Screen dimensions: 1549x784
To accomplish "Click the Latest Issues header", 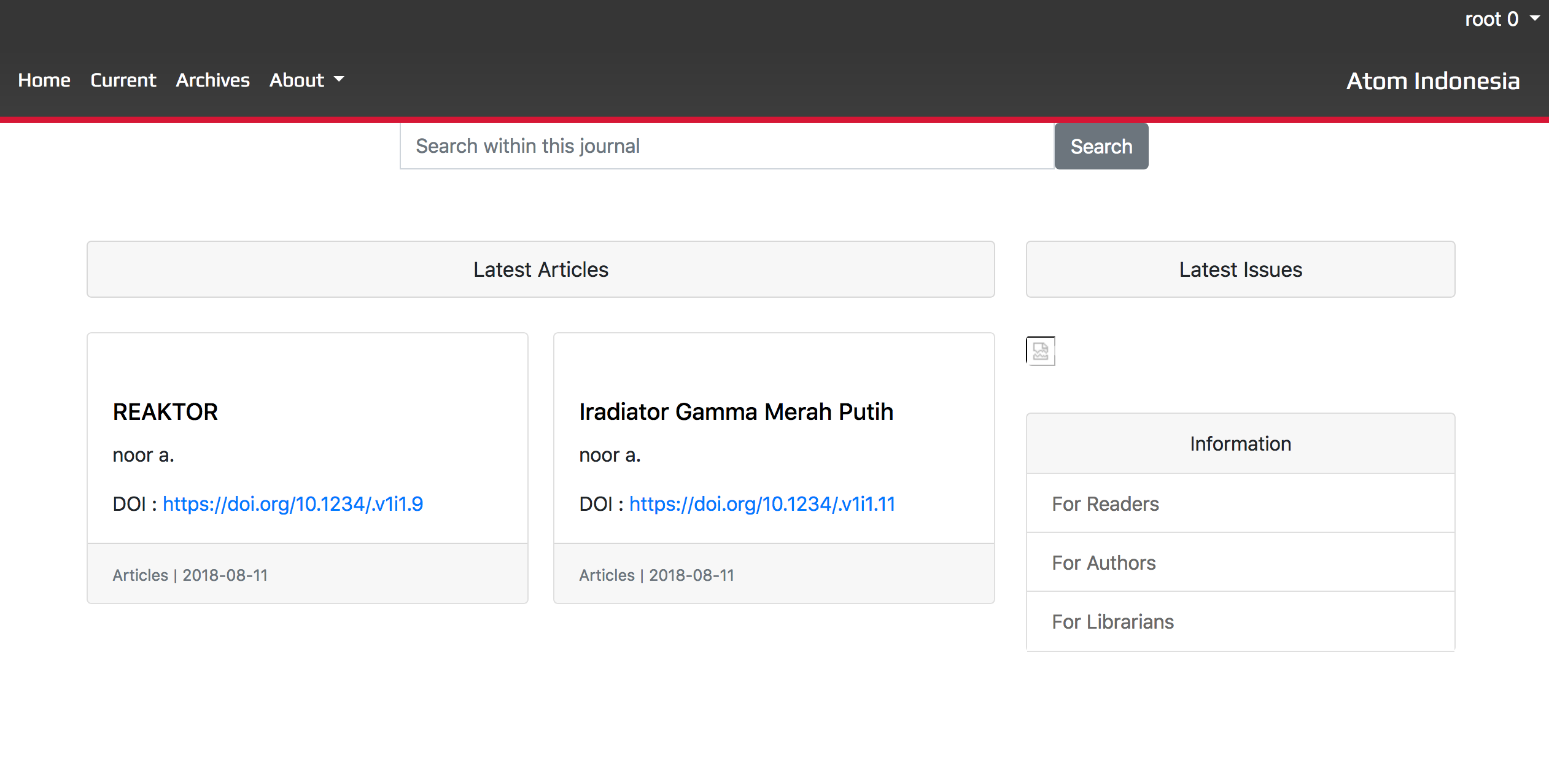I will point(1240,270).
